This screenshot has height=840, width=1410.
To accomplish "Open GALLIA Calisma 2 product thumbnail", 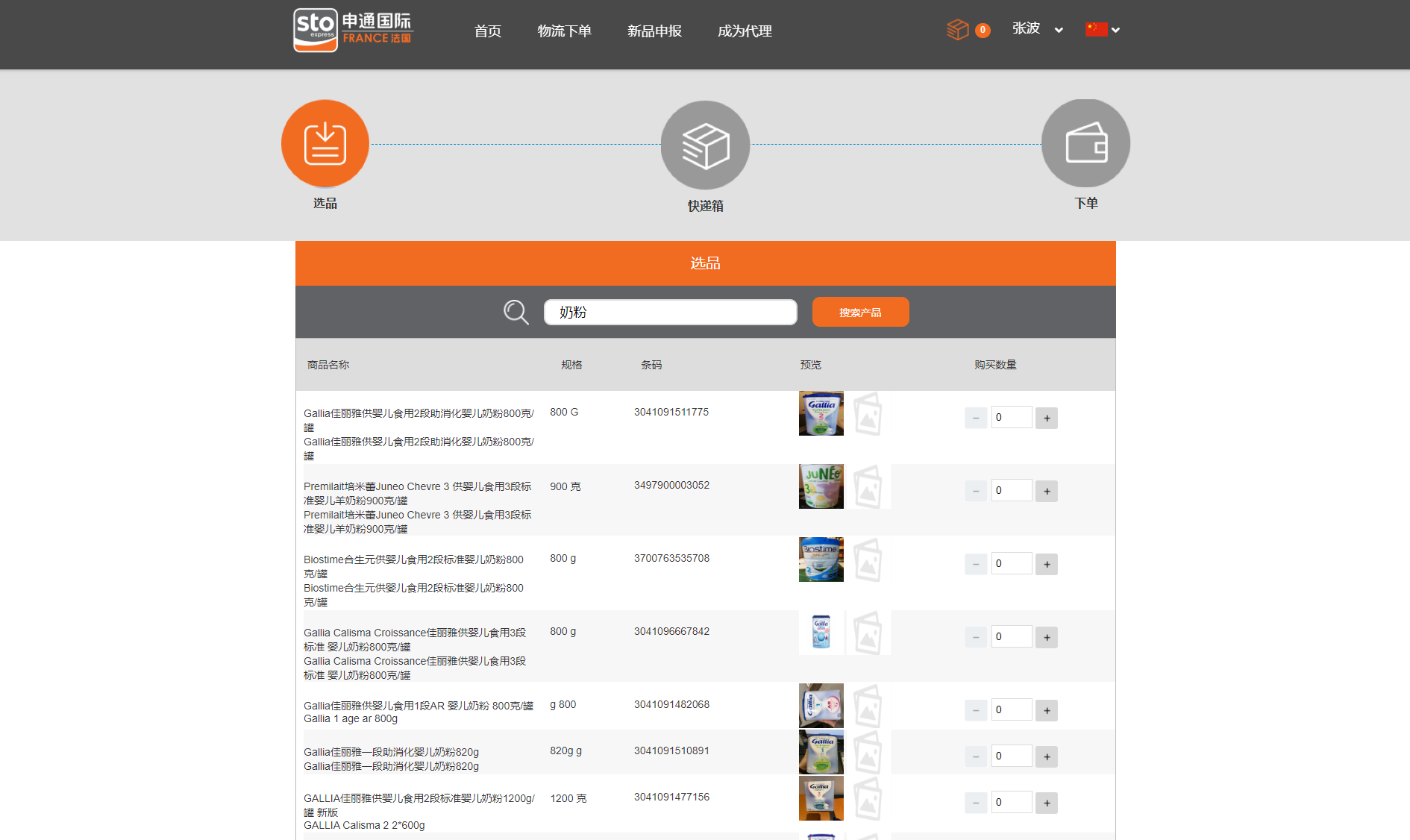I will click(x=821, y=798).
